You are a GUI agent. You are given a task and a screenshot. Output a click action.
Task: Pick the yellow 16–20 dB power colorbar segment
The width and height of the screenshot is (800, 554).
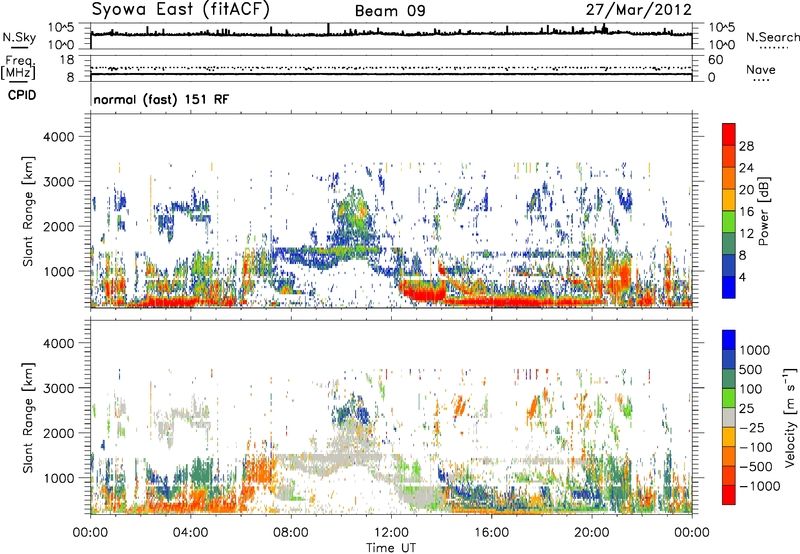pyautogui.click(x=729, y=200)
